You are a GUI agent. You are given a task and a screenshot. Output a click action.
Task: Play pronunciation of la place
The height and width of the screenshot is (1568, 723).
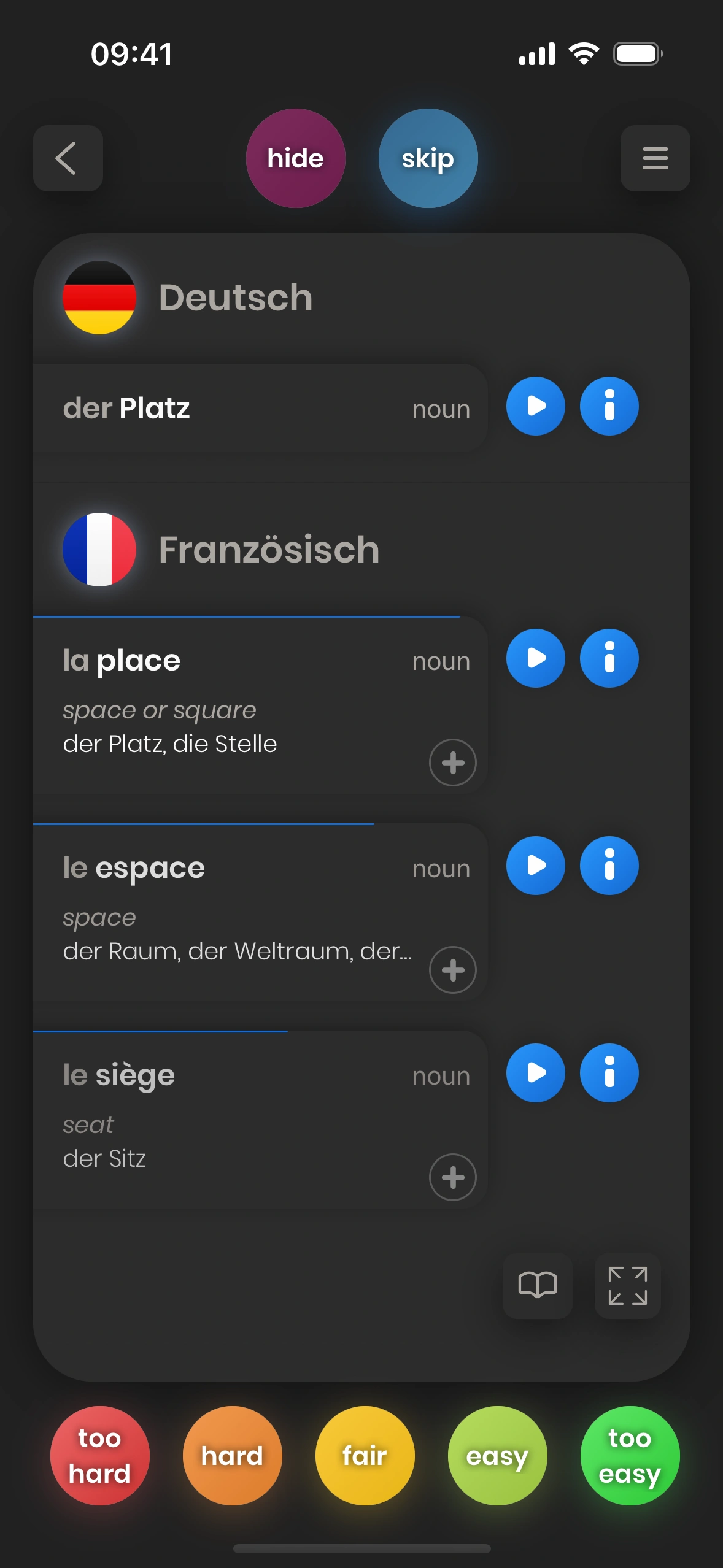point(535,658)
